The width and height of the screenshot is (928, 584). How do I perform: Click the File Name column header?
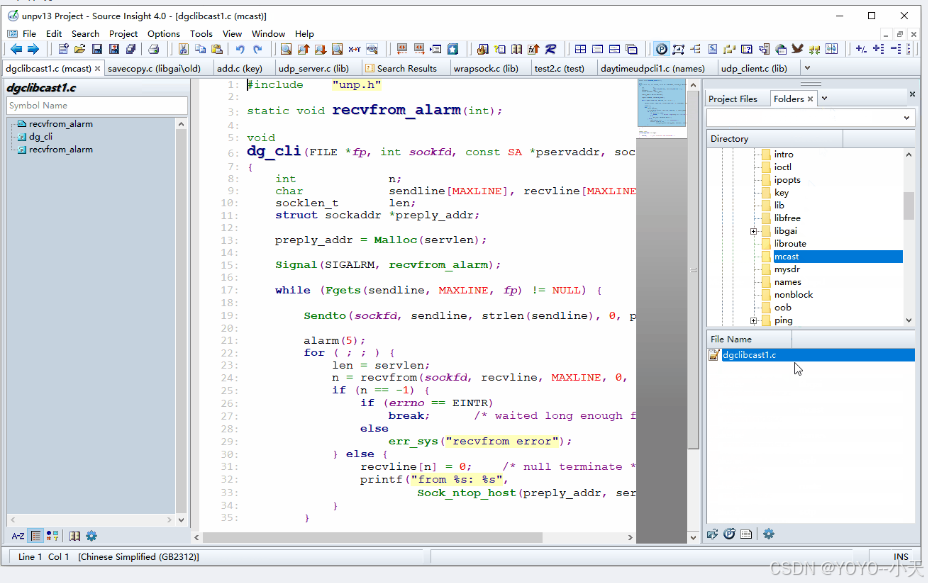[749, 339]
